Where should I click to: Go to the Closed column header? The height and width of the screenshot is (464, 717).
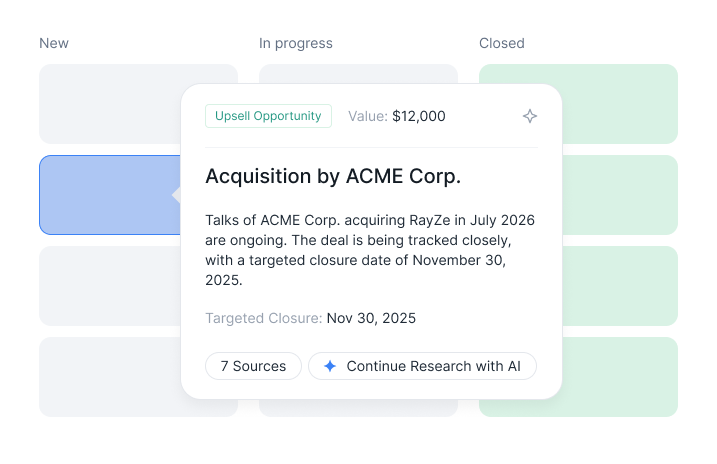click(x=502, y=43)
